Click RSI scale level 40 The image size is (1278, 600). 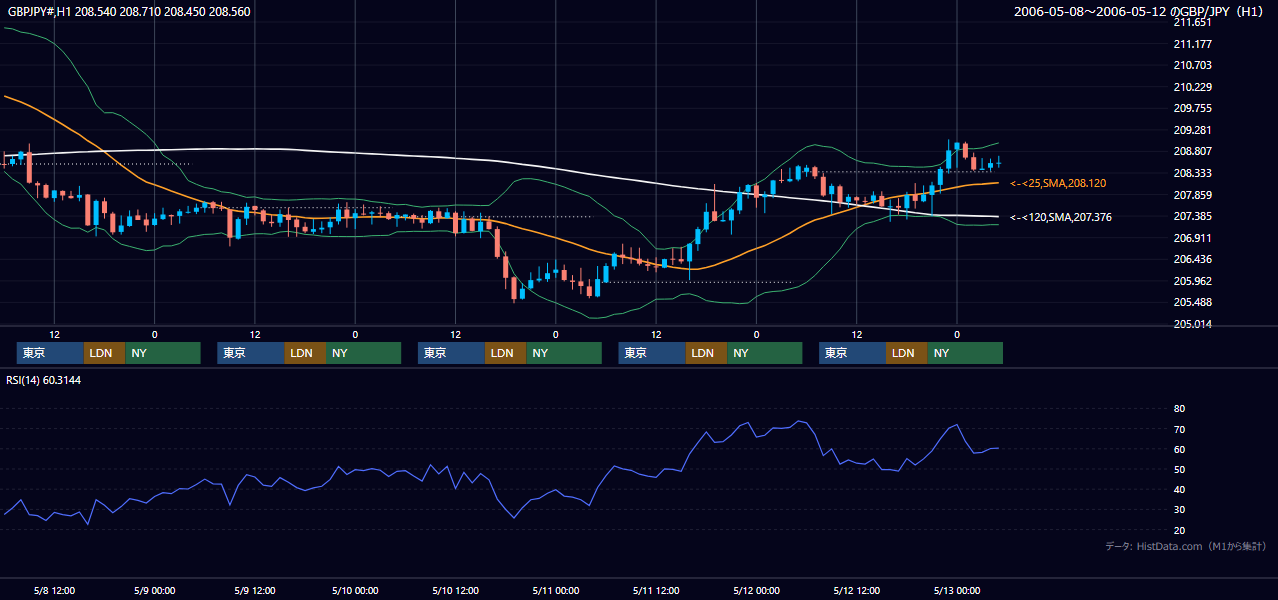(x=1179, y=489)
